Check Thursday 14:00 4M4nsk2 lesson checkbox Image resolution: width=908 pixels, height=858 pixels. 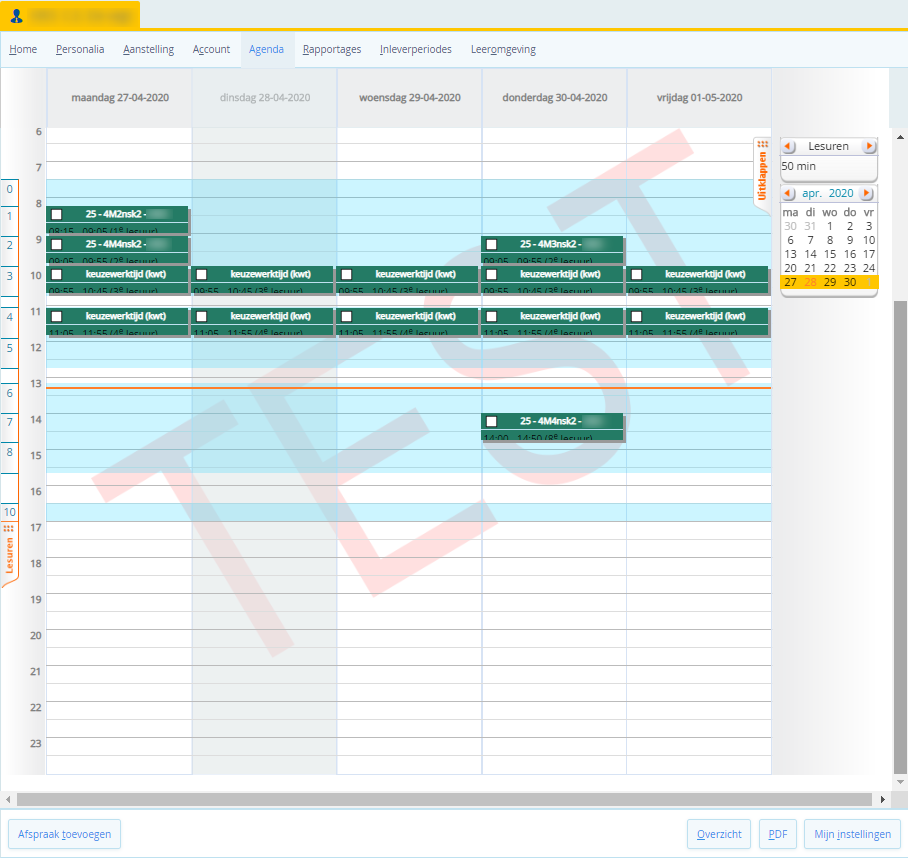[x=492, y=421]
